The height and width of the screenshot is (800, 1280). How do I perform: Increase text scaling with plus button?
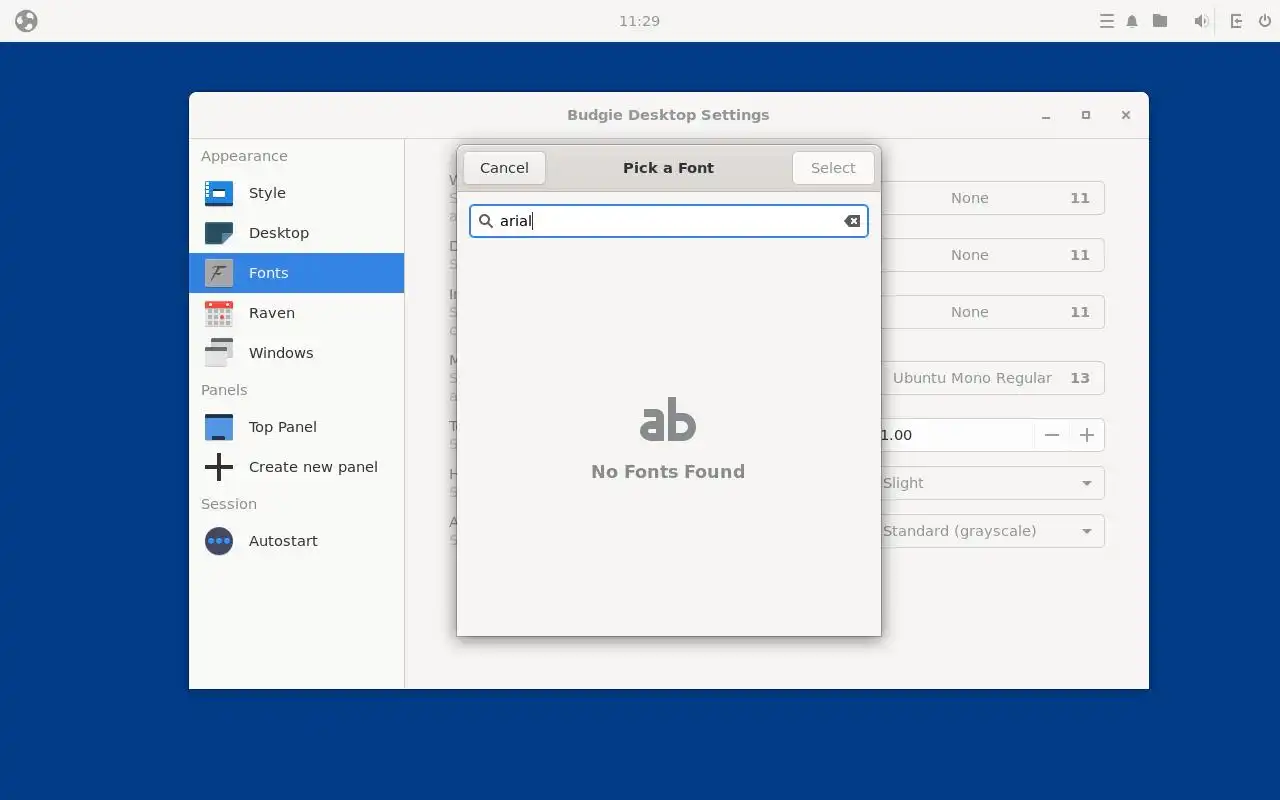coord(1087,435)
